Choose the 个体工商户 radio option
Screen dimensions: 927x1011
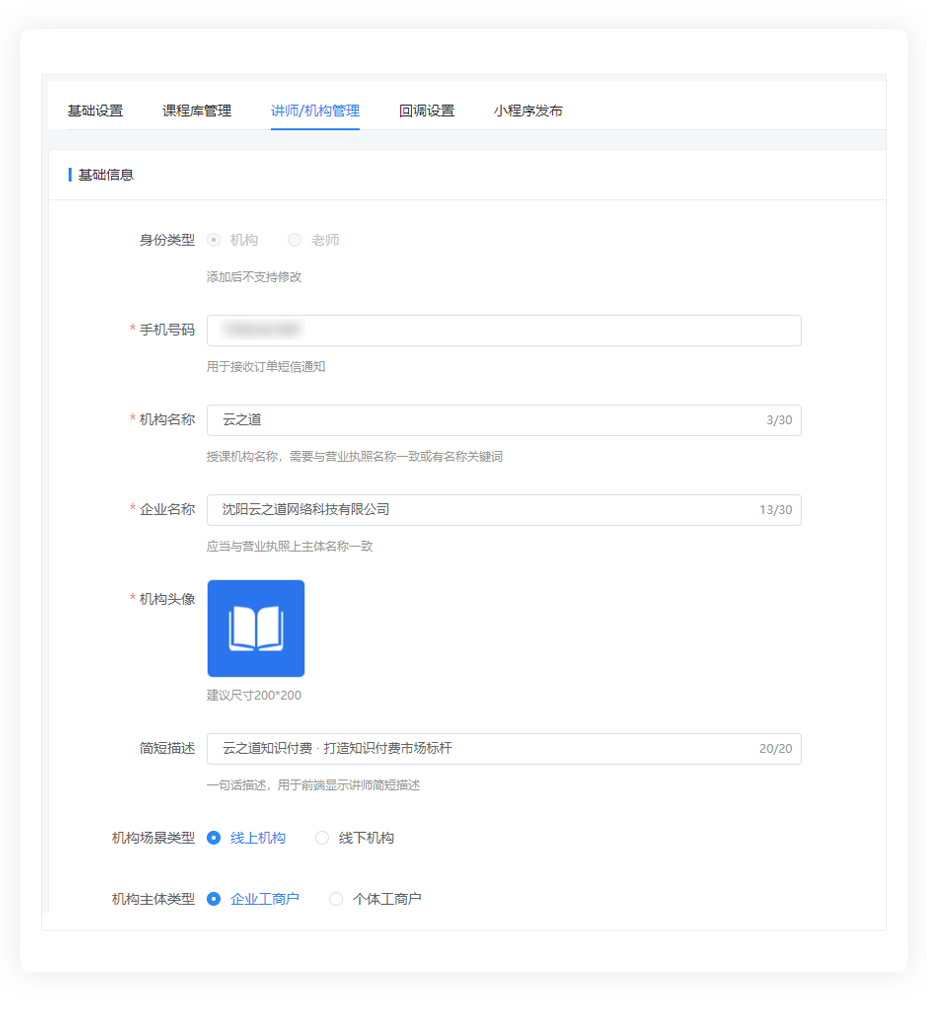336,899
